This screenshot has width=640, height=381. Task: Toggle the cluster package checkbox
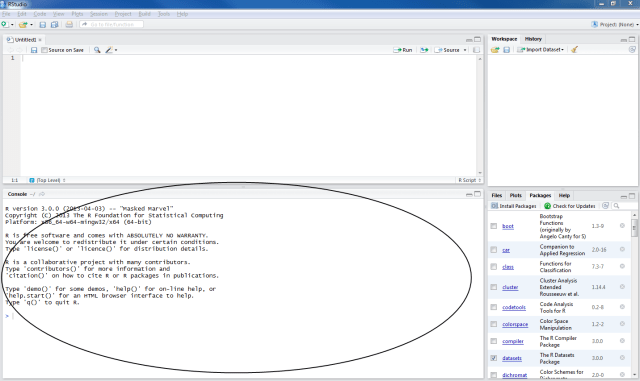[493, 287]
